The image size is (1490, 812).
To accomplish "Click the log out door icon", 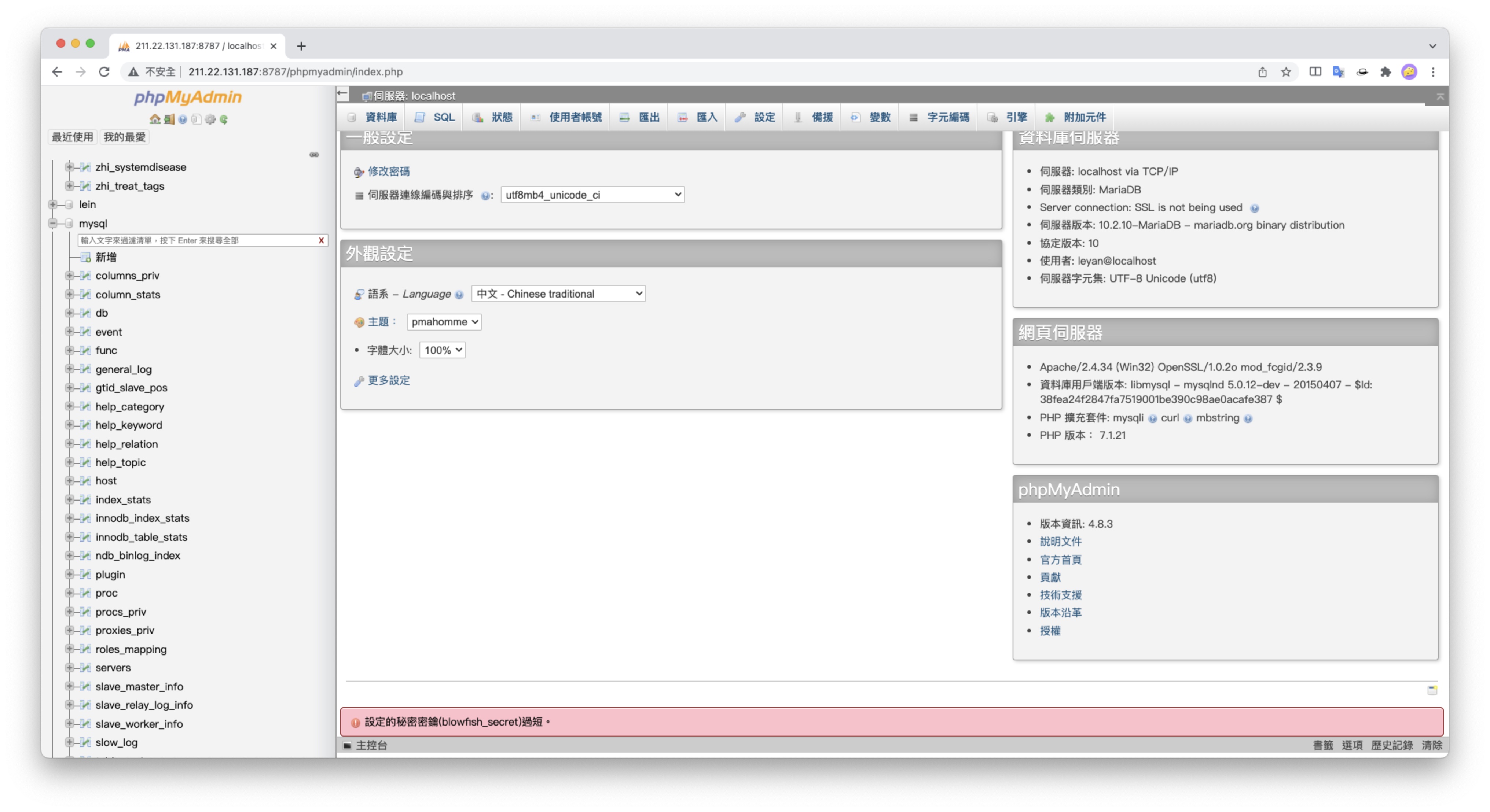I will coord(169,119).
